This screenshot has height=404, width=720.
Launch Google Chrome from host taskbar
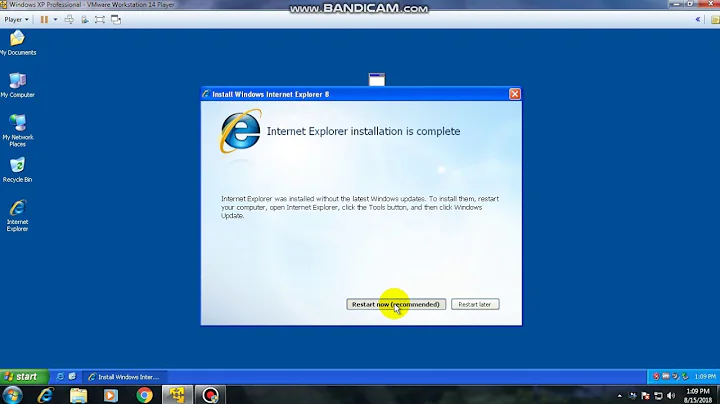point(144,395)
